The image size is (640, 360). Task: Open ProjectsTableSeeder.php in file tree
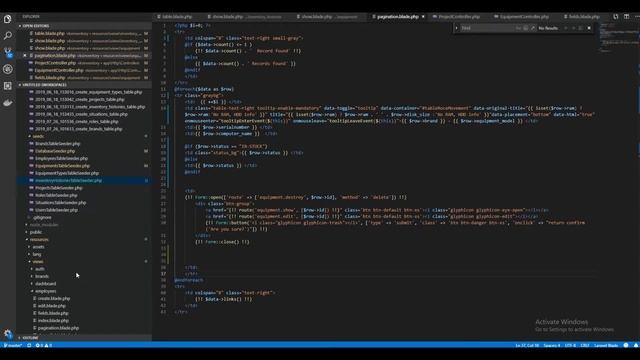[x=58, y=188]
